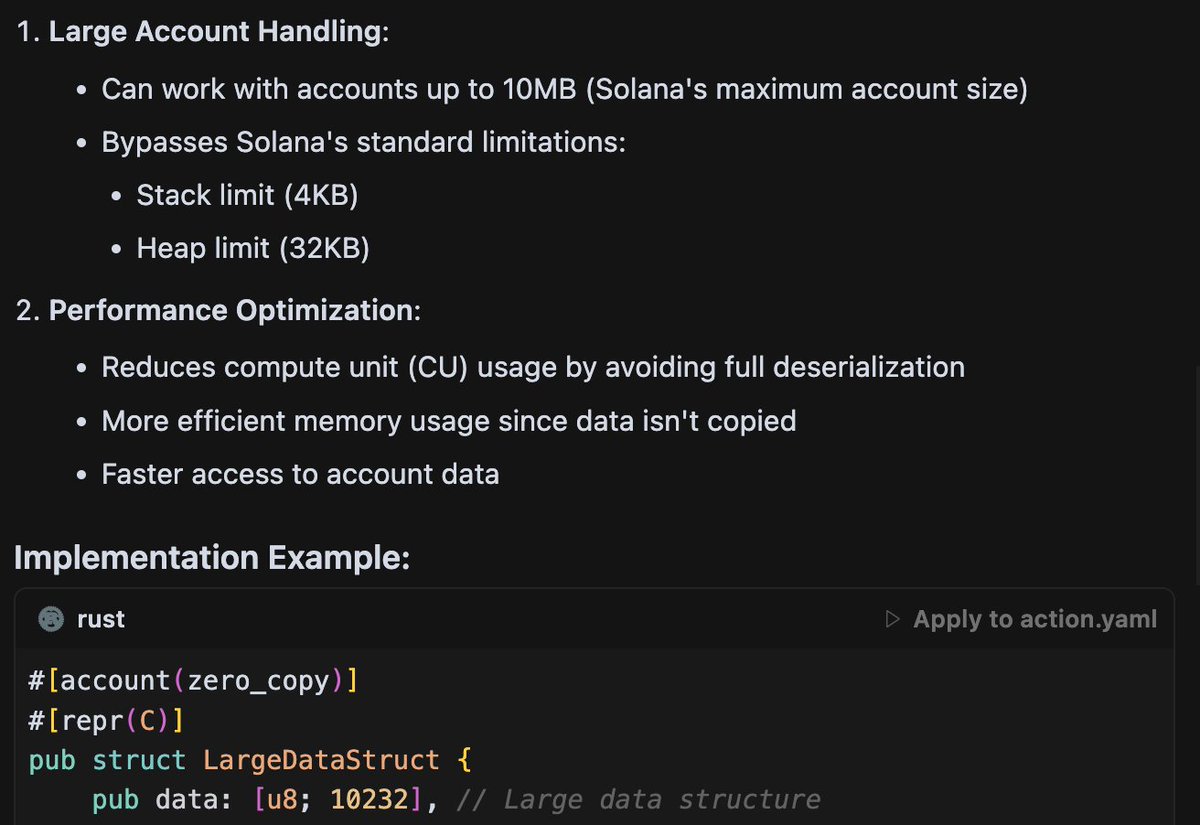Click Apply to action.yaml button

click(1021, 619)
